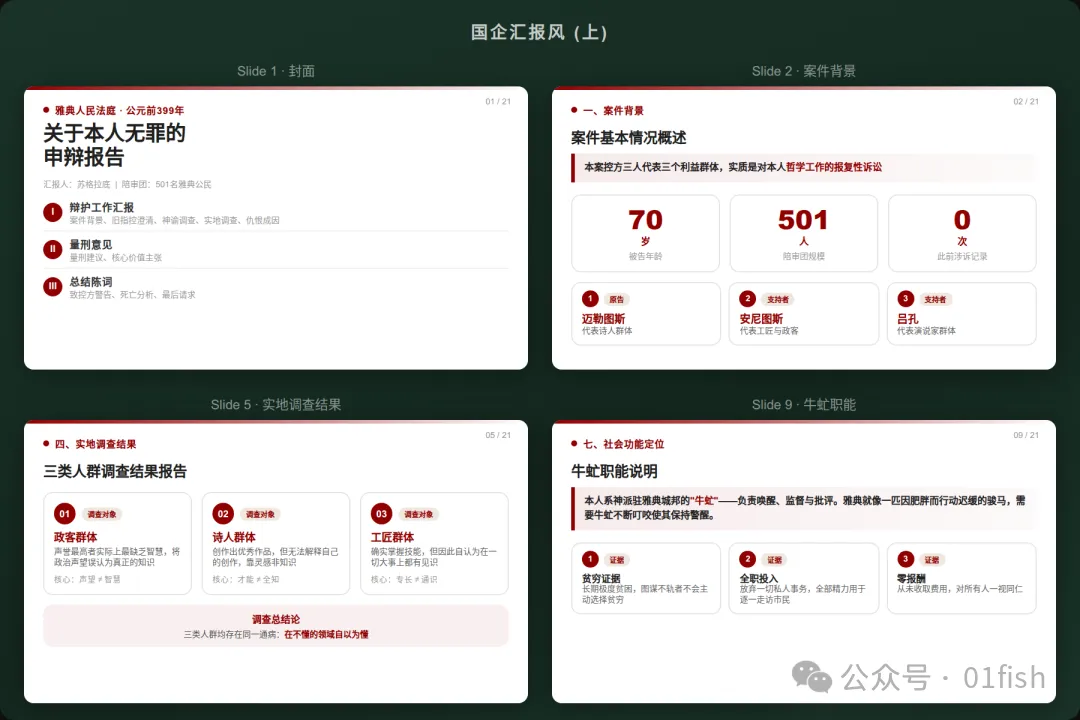The height and width of the screenshot is (720, 1080).
Task: Select the II badge next to 量刑意见
Action: 53,249
